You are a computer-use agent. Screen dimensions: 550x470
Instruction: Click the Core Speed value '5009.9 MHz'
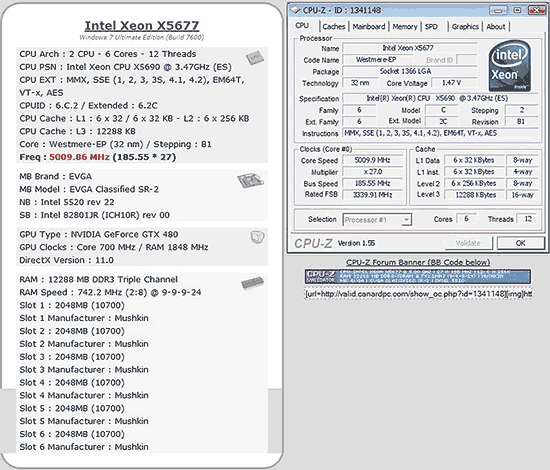pyautogui.click(x=372, y=160)
